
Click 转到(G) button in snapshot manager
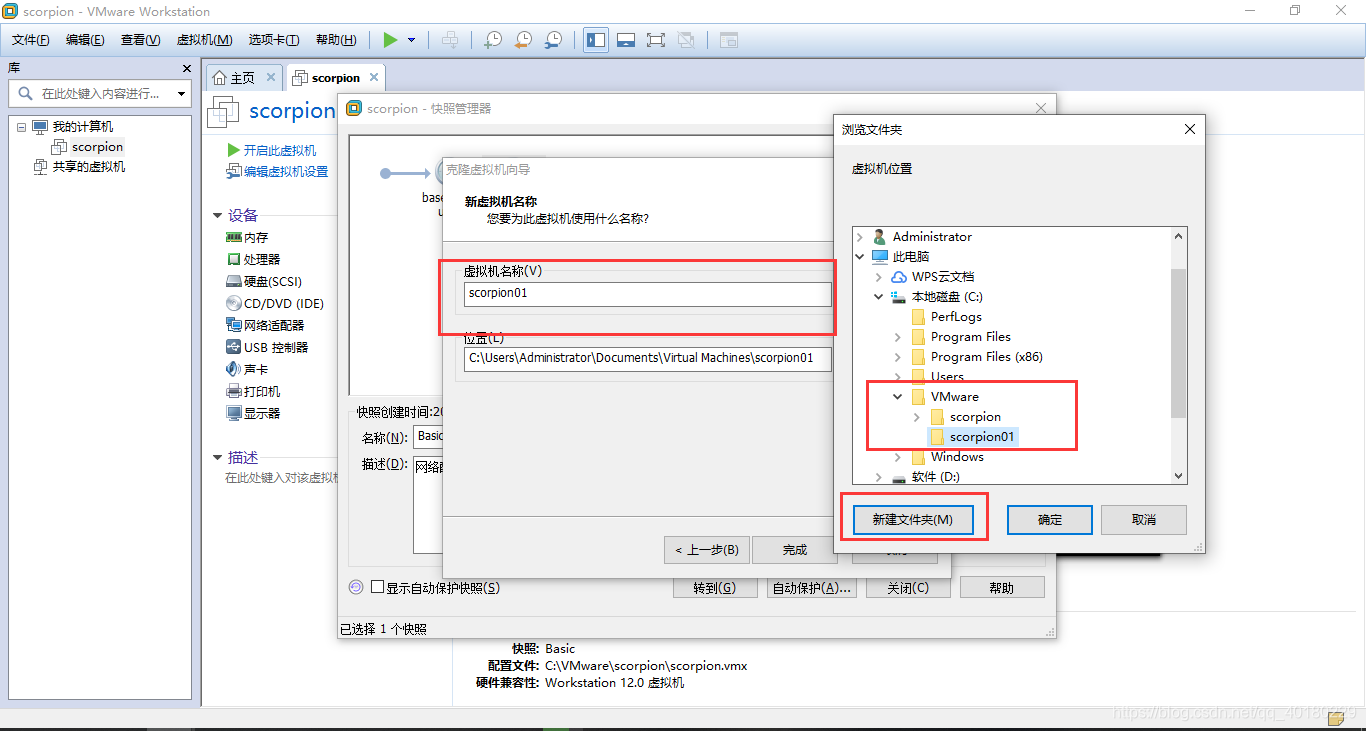[x=714, y=588]
